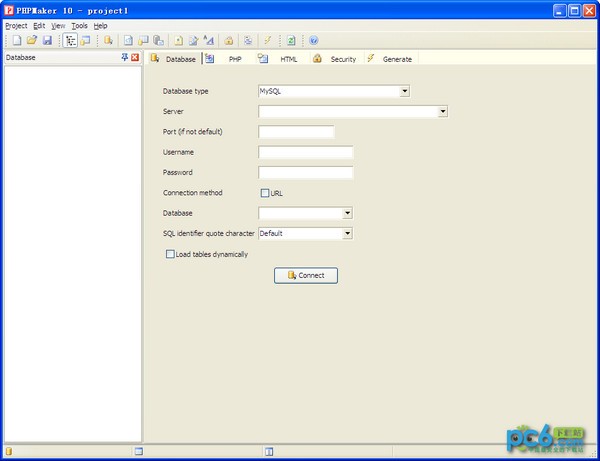Minimize the PHPMaker window
The width and height of the screenshot is (600, 461).
(560, 11)
